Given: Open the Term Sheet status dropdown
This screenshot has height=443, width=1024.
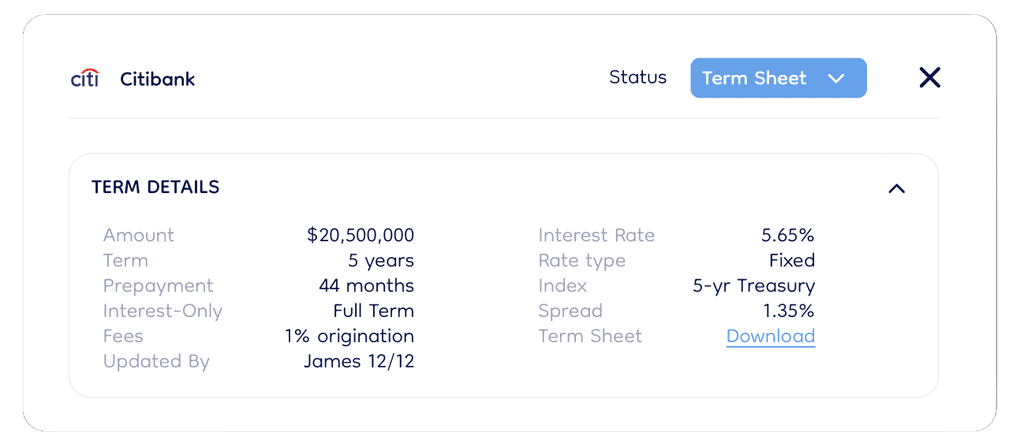Looking at the screenshot, I should click(x=778, y=78).
